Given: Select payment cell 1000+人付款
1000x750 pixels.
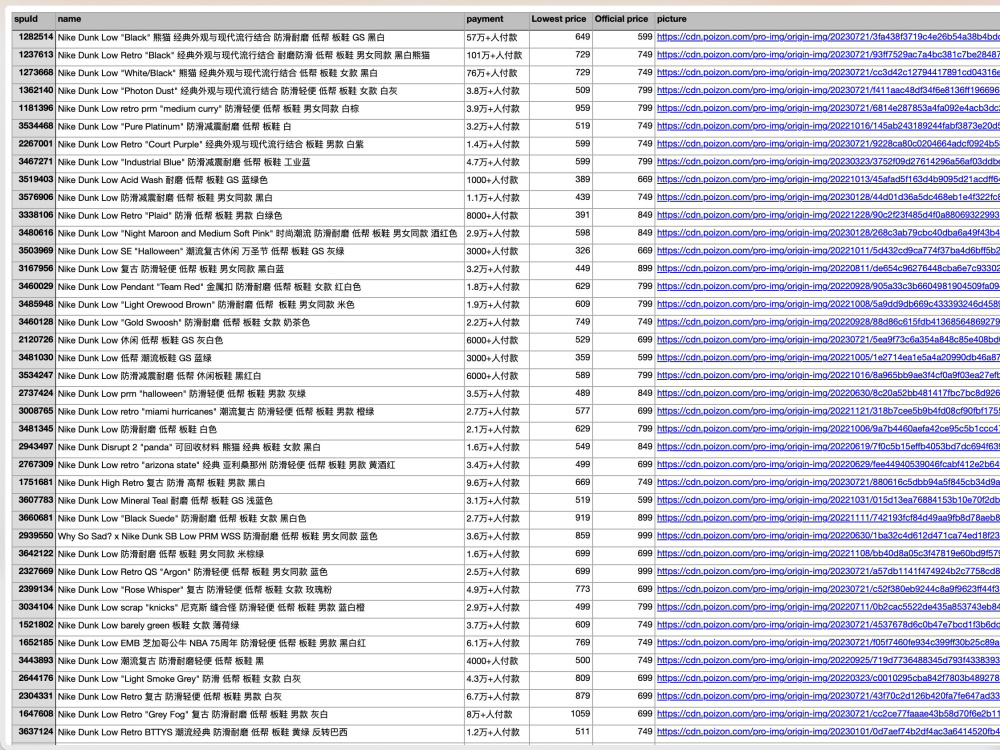Looking at the screenshot, I should pyautogui.click(x=497, y=180).
